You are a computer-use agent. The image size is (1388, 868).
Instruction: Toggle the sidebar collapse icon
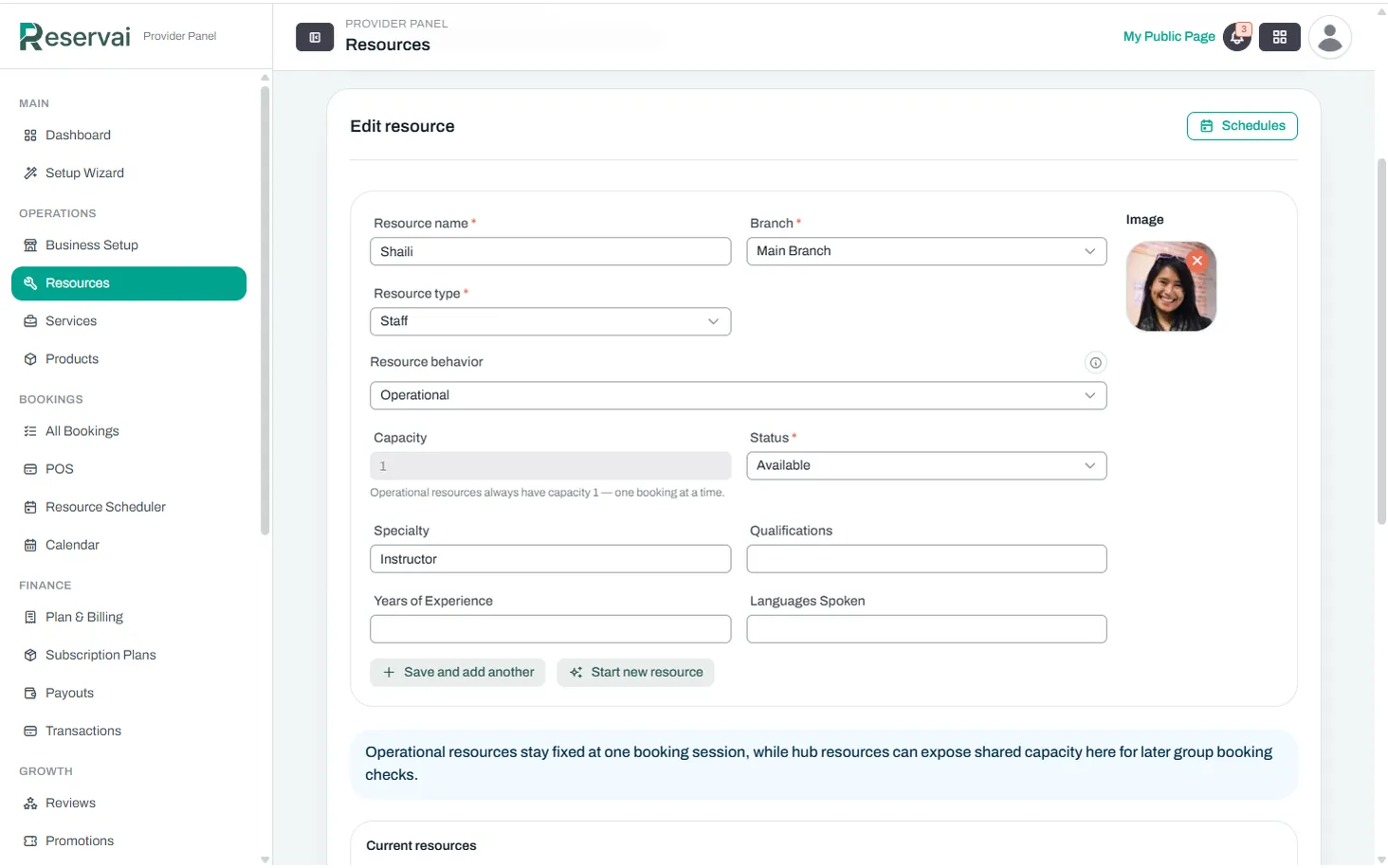(315, 37)
